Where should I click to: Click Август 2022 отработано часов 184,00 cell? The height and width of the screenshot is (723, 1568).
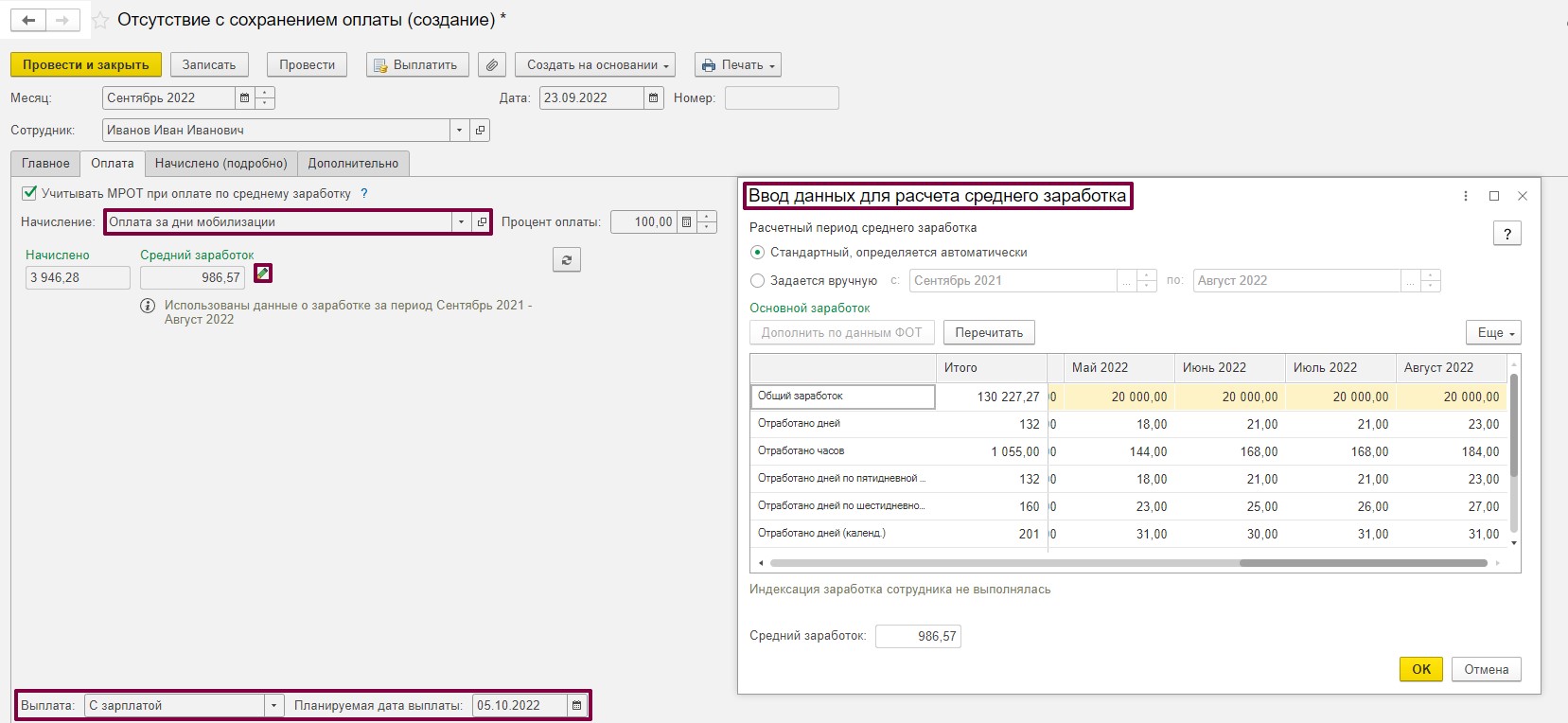click(x=1451, y=451)
